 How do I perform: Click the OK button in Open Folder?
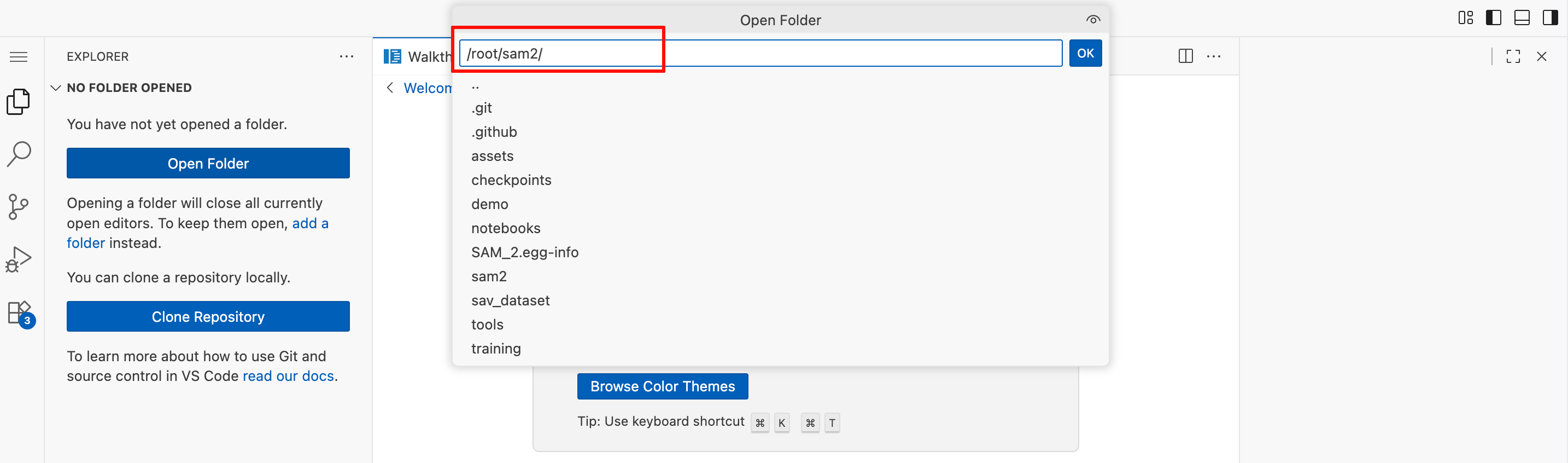[x=1085, y=53]
